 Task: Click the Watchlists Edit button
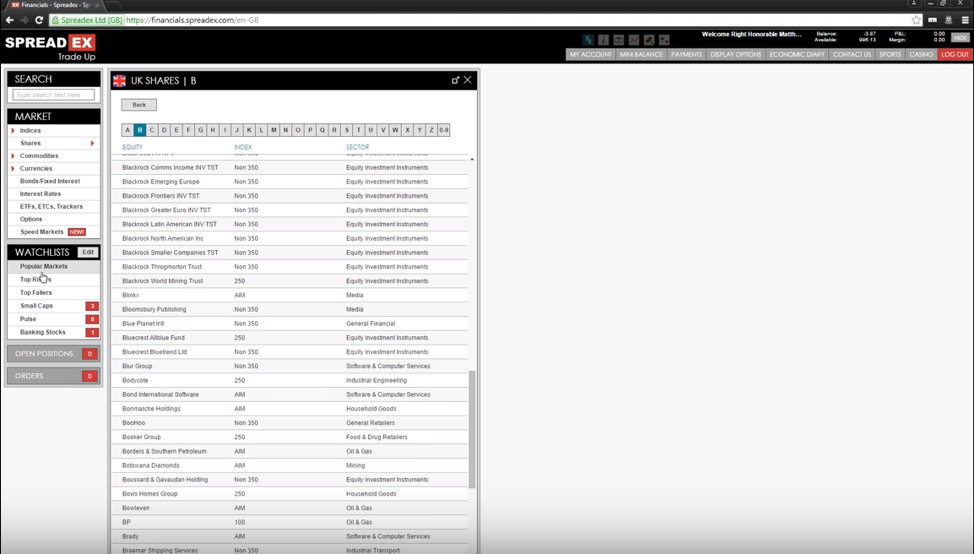point(88,252)
